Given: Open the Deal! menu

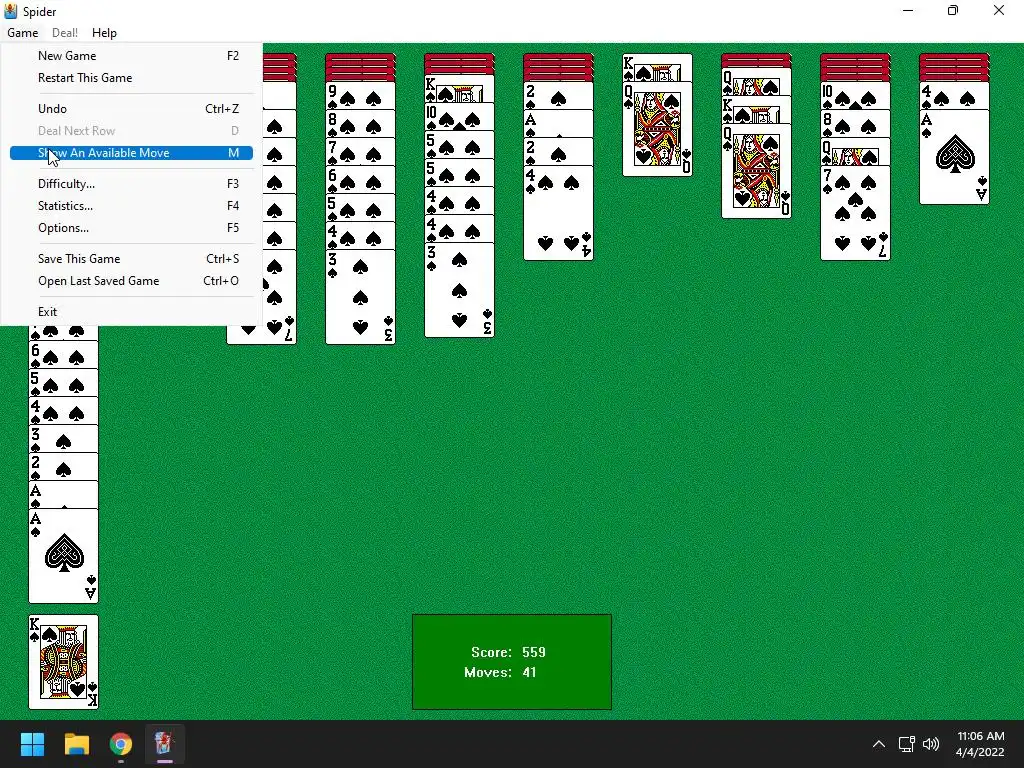Looking at the screenshot, I should [65, 33].
